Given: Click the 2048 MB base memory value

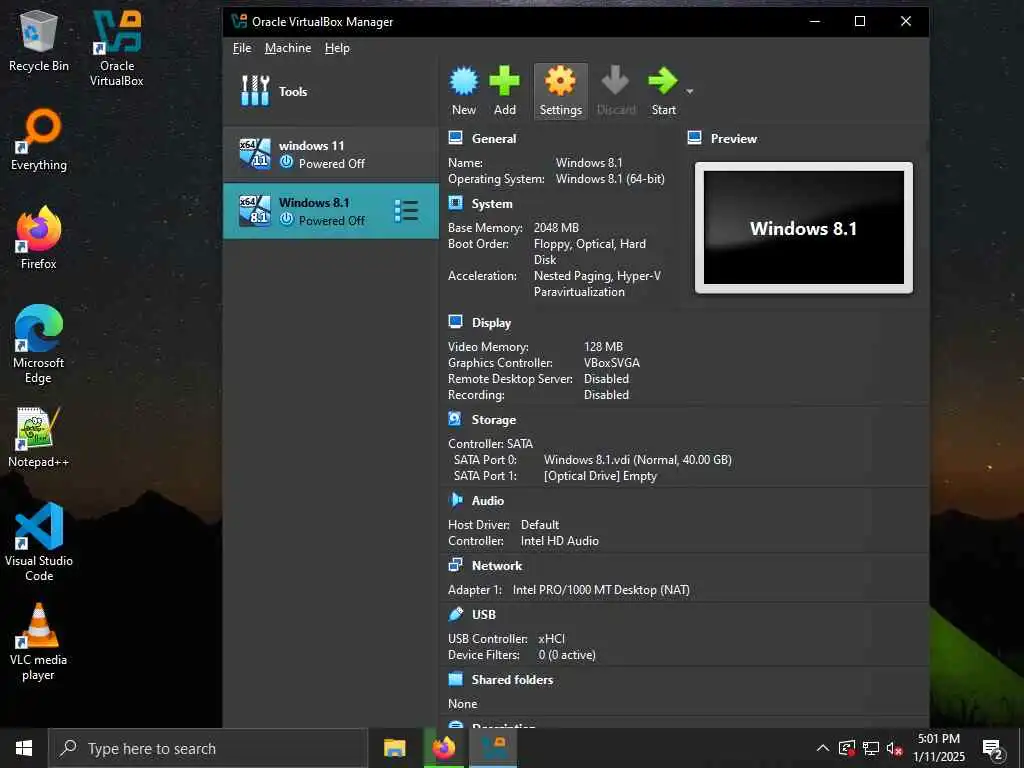Looking at the screenshot, I should pyautogui.click(x=556, y=228).
